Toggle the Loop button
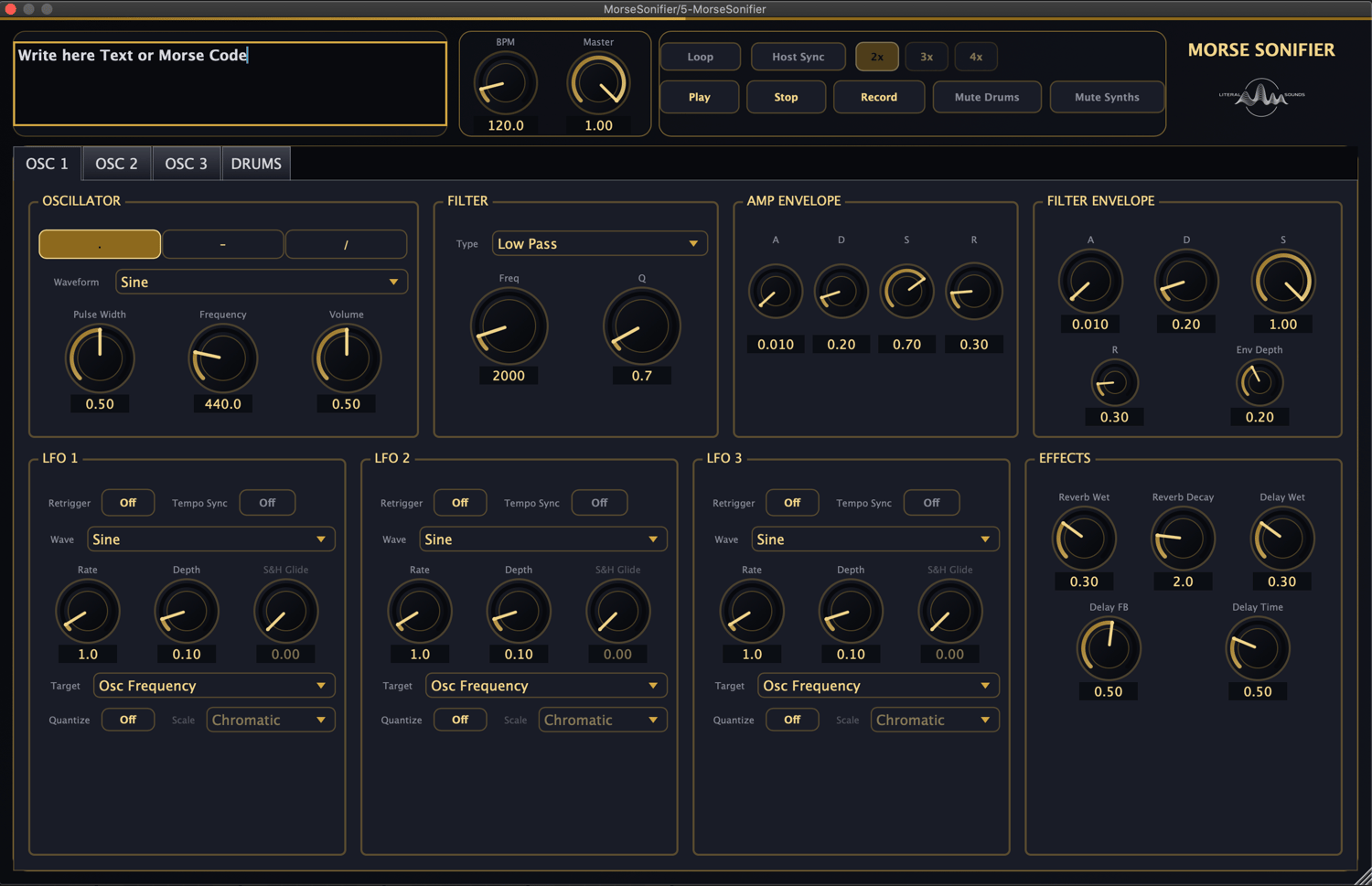1372x886 pixels. click(701, 57)
